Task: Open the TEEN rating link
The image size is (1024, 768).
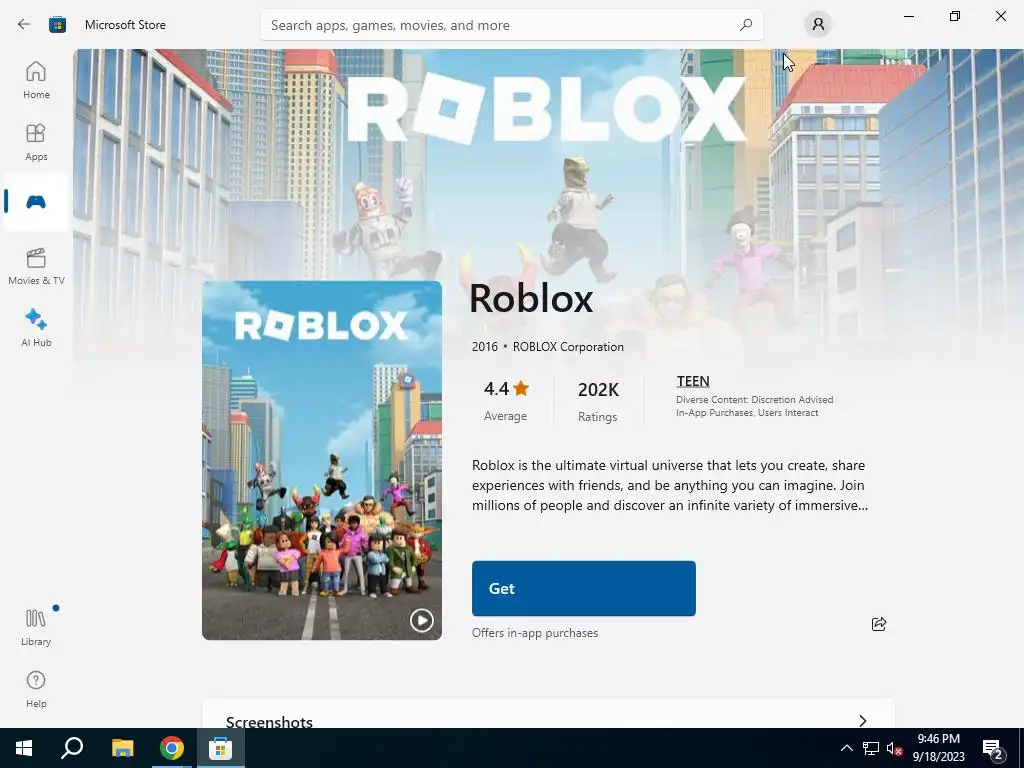Action: click(693, 381)
